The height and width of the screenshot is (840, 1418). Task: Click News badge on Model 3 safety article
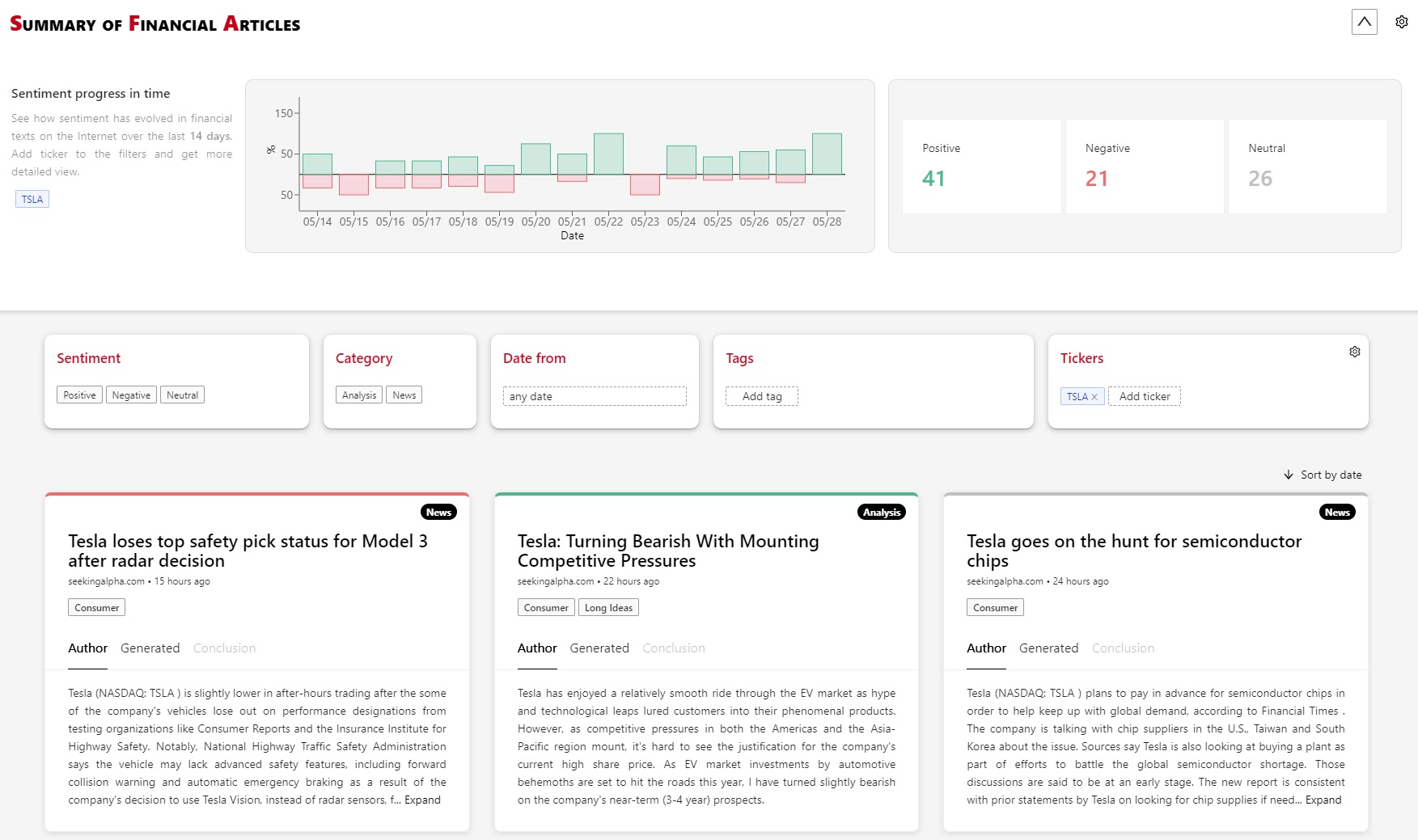(x=438, y=513)
